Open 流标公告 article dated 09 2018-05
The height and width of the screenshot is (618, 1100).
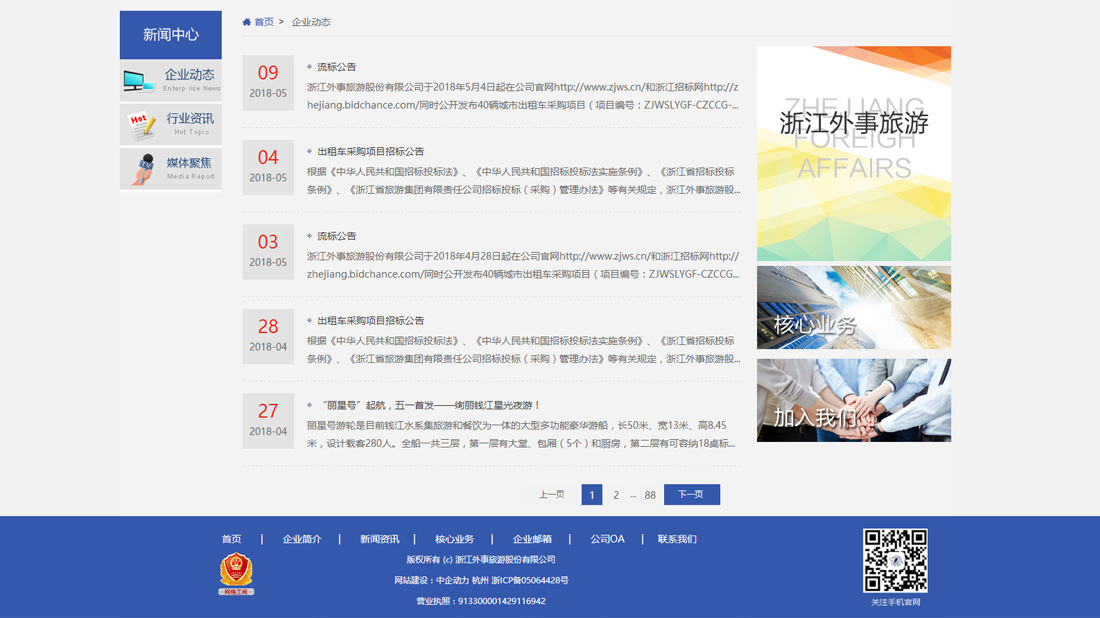pos(337,67)
